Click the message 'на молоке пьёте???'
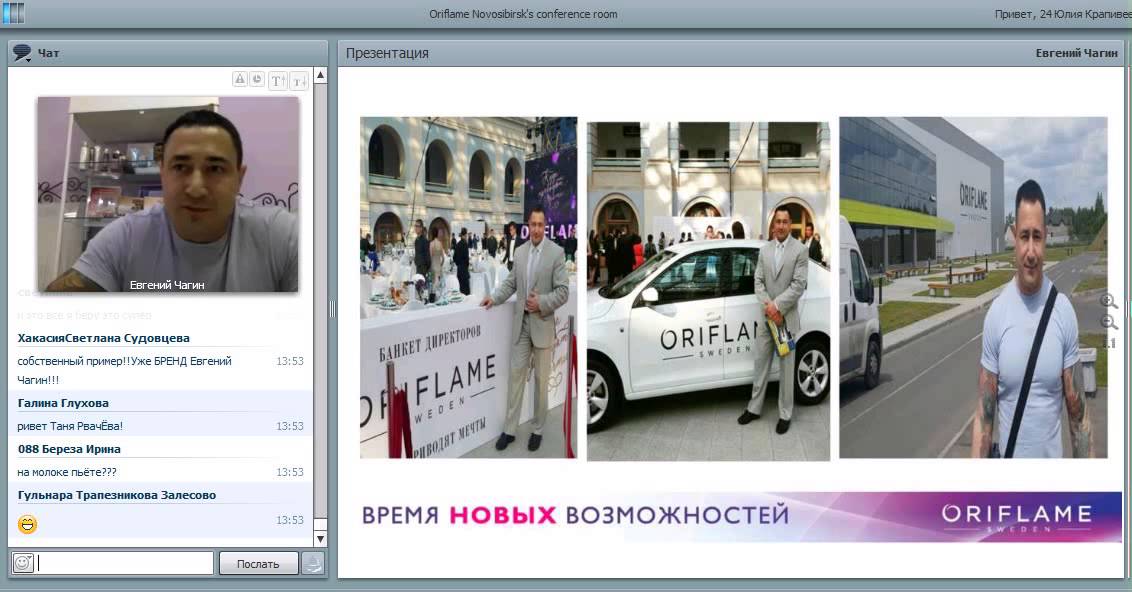 [x=67, y=472]
